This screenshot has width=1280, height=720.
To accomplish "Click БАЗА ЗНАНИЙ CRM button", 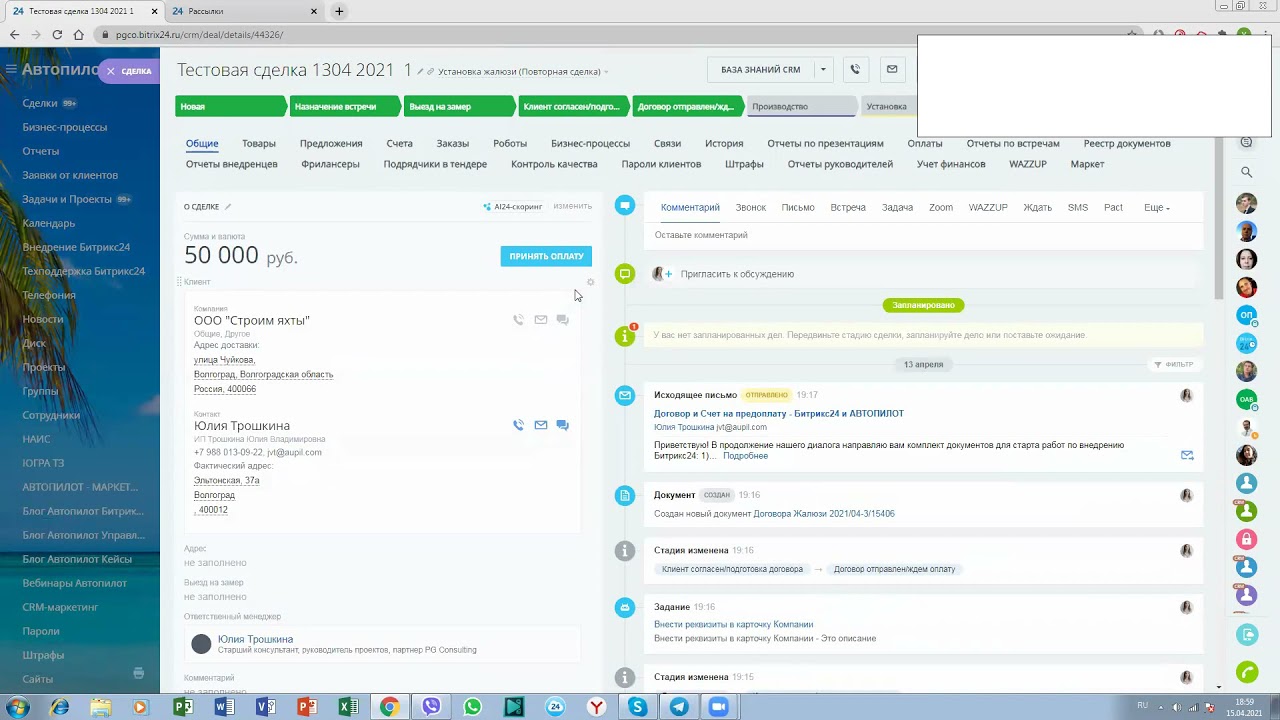I will (x=761, y=70).
